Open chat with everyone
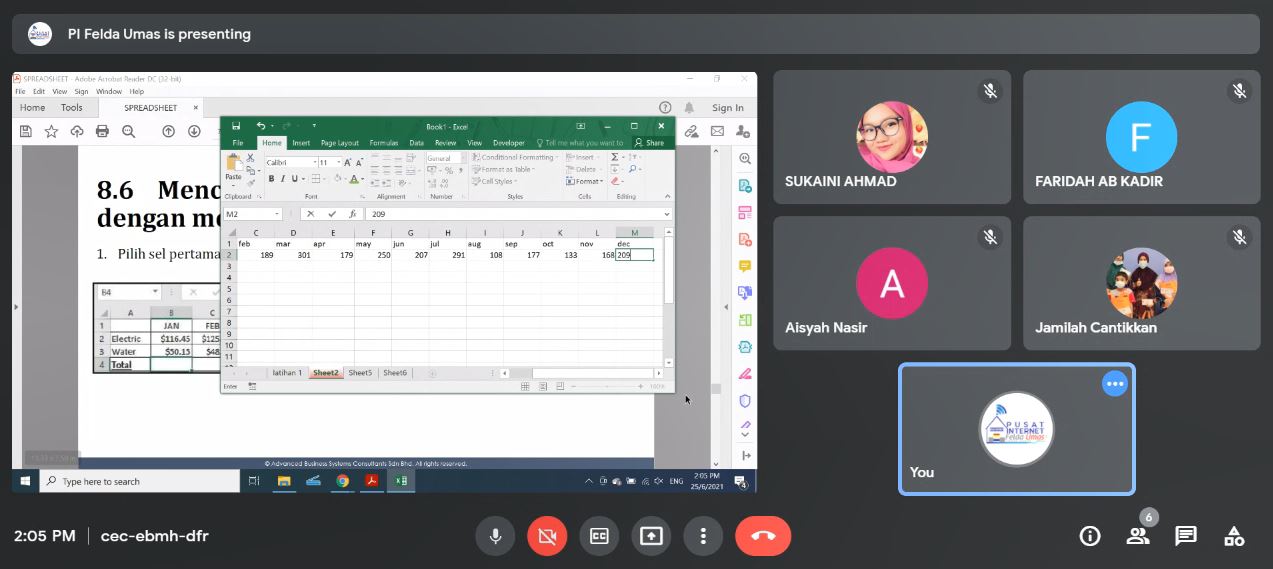The width and height of the screenshot is (1273, 569). pos(1186,536)
